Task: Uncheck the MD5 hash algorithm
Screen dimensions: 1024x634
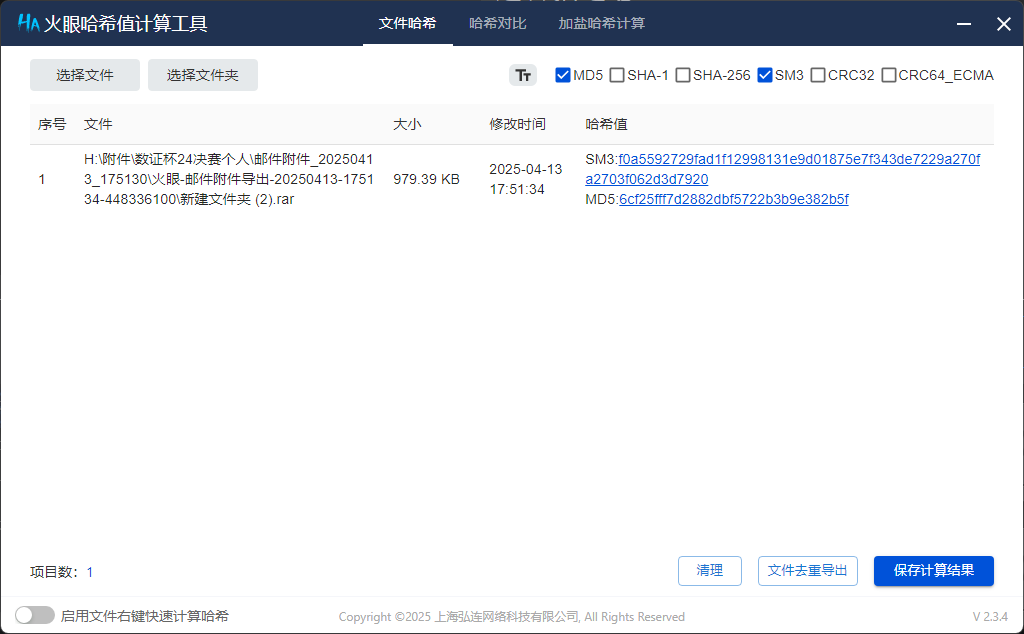Action: (563, 74)
